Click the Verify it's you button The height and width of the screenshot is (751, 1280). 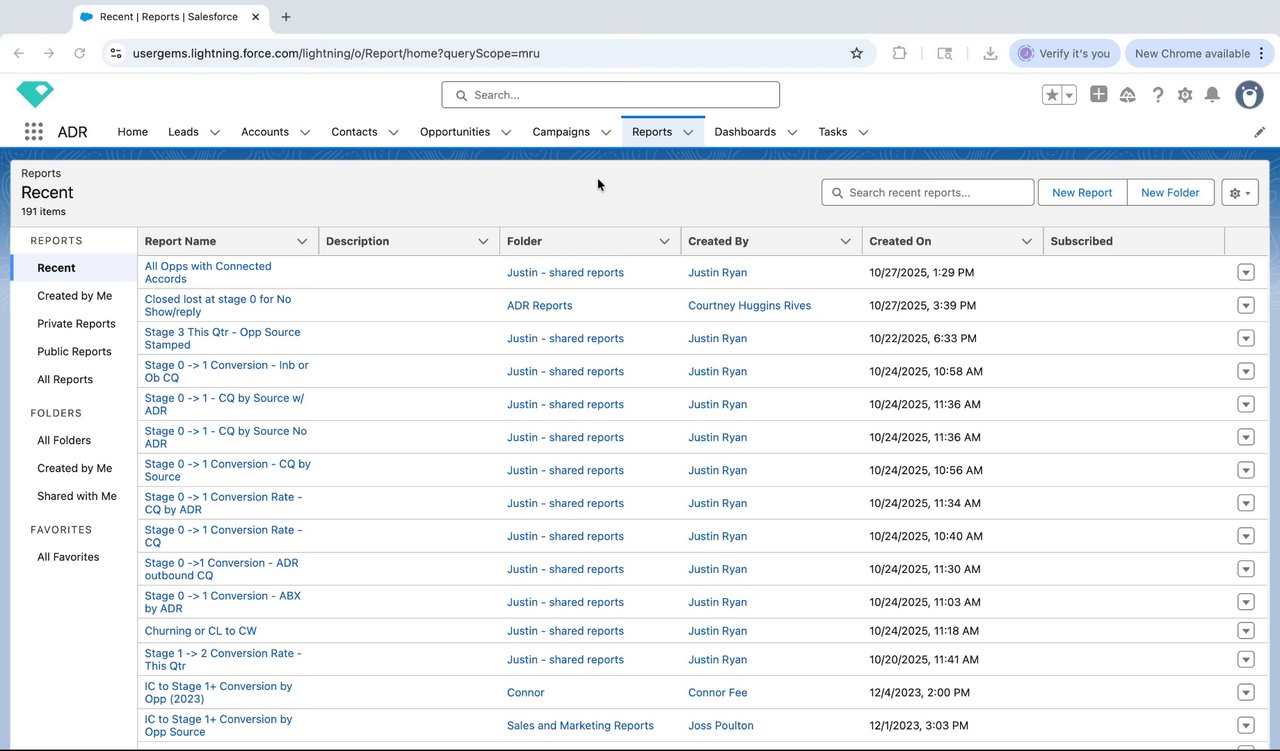pyautogui.click(x=1064, y=53)
